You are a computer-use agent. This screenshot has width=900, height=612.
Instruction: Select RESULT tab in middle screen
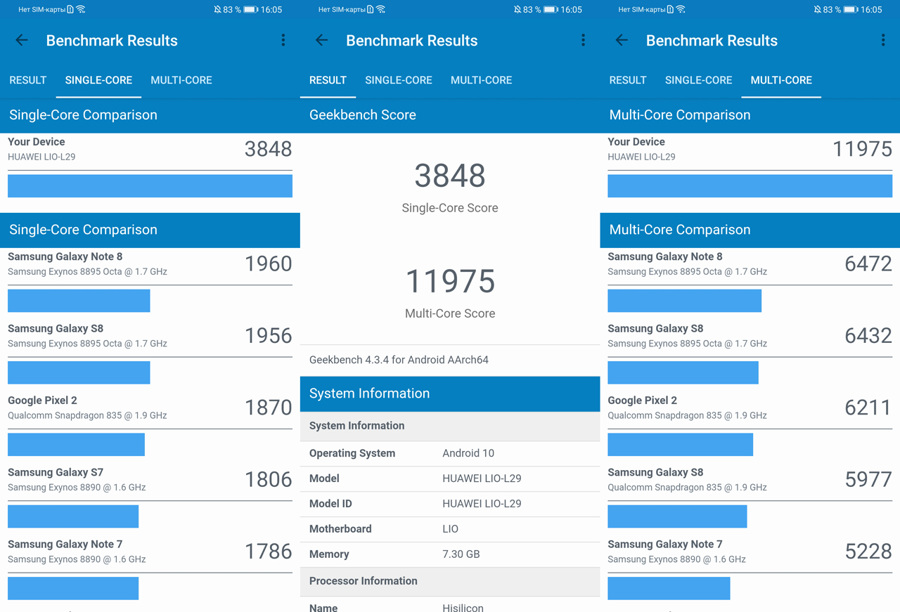pos(328,80)
